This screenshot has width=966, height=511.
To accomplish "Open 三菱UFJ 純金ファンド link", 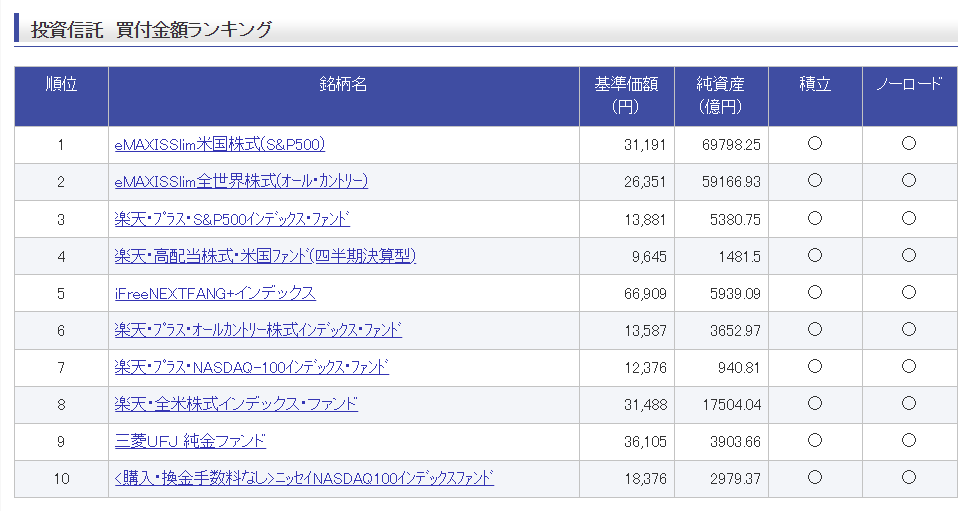I will (190, 441).
